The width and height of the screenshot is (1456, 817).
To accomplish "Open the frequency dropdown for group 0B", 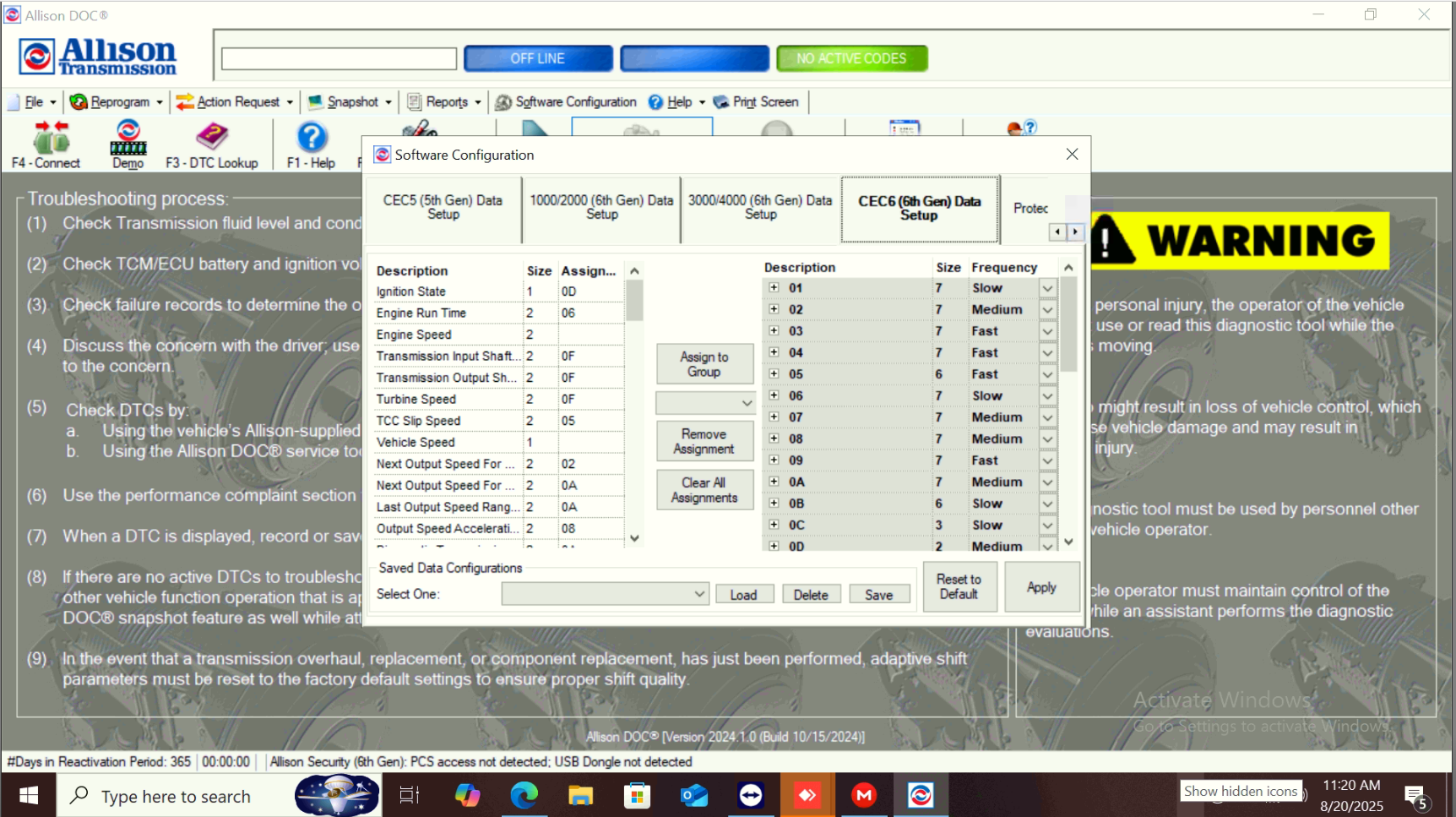I will point(1047,504).
